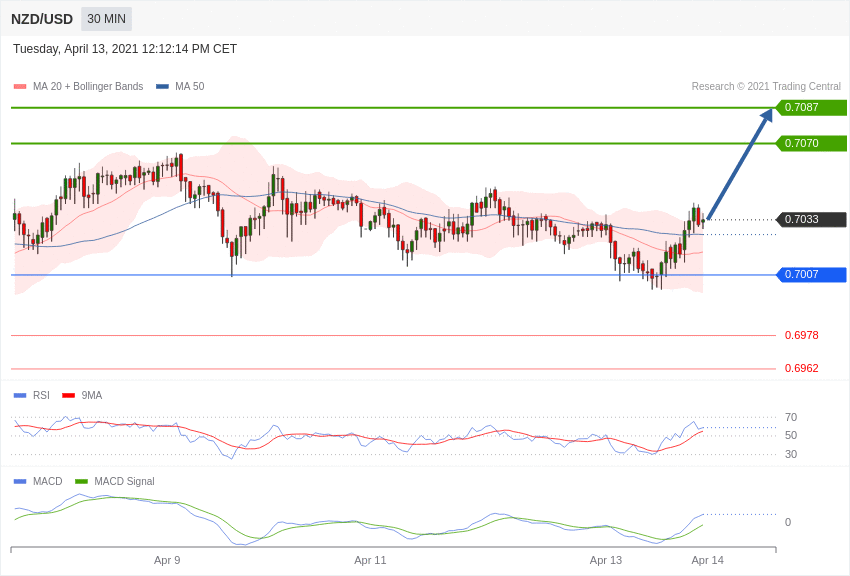Click the Apr 9 date axis label
The height and width of the screenshot is (576, 850).
pyautogui.click(x=167, y=560)
